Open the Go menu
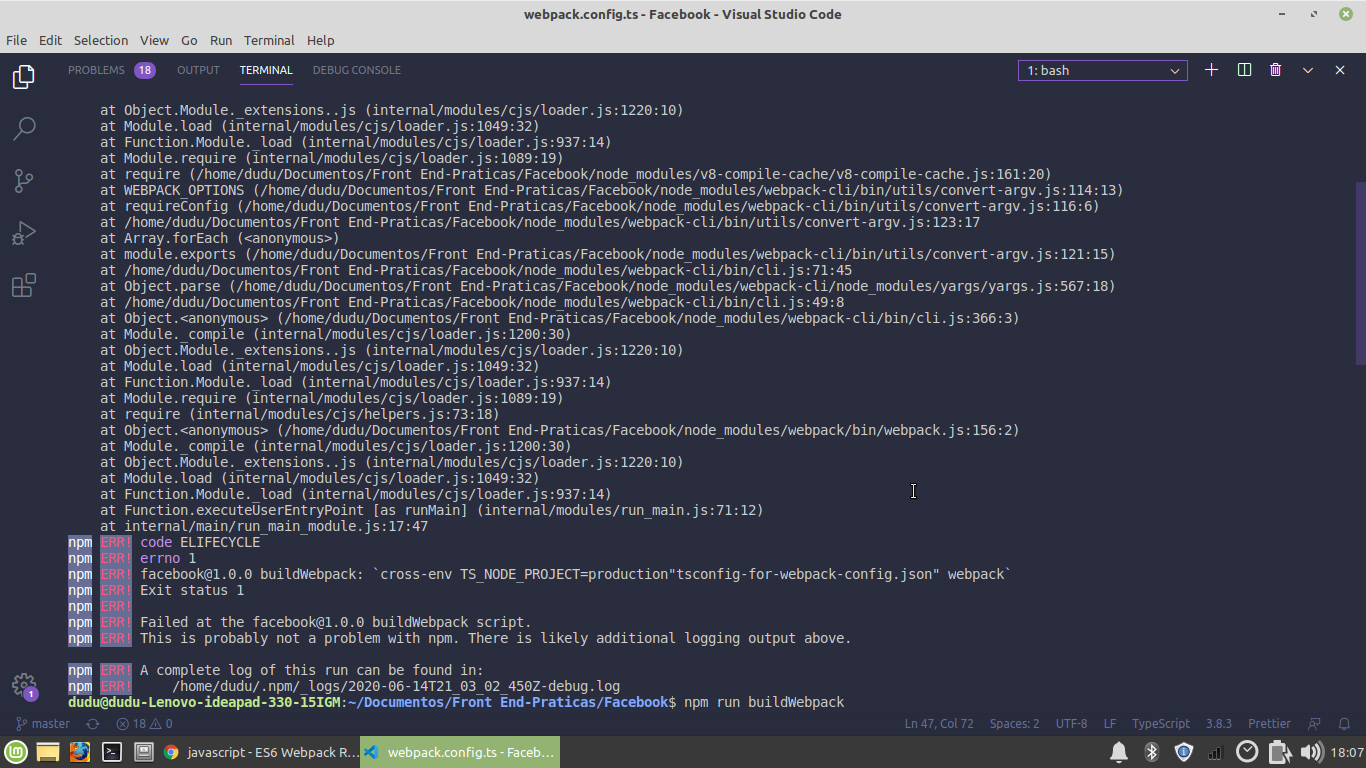This screenshot has width=1366, height=768. coord(189,40)
